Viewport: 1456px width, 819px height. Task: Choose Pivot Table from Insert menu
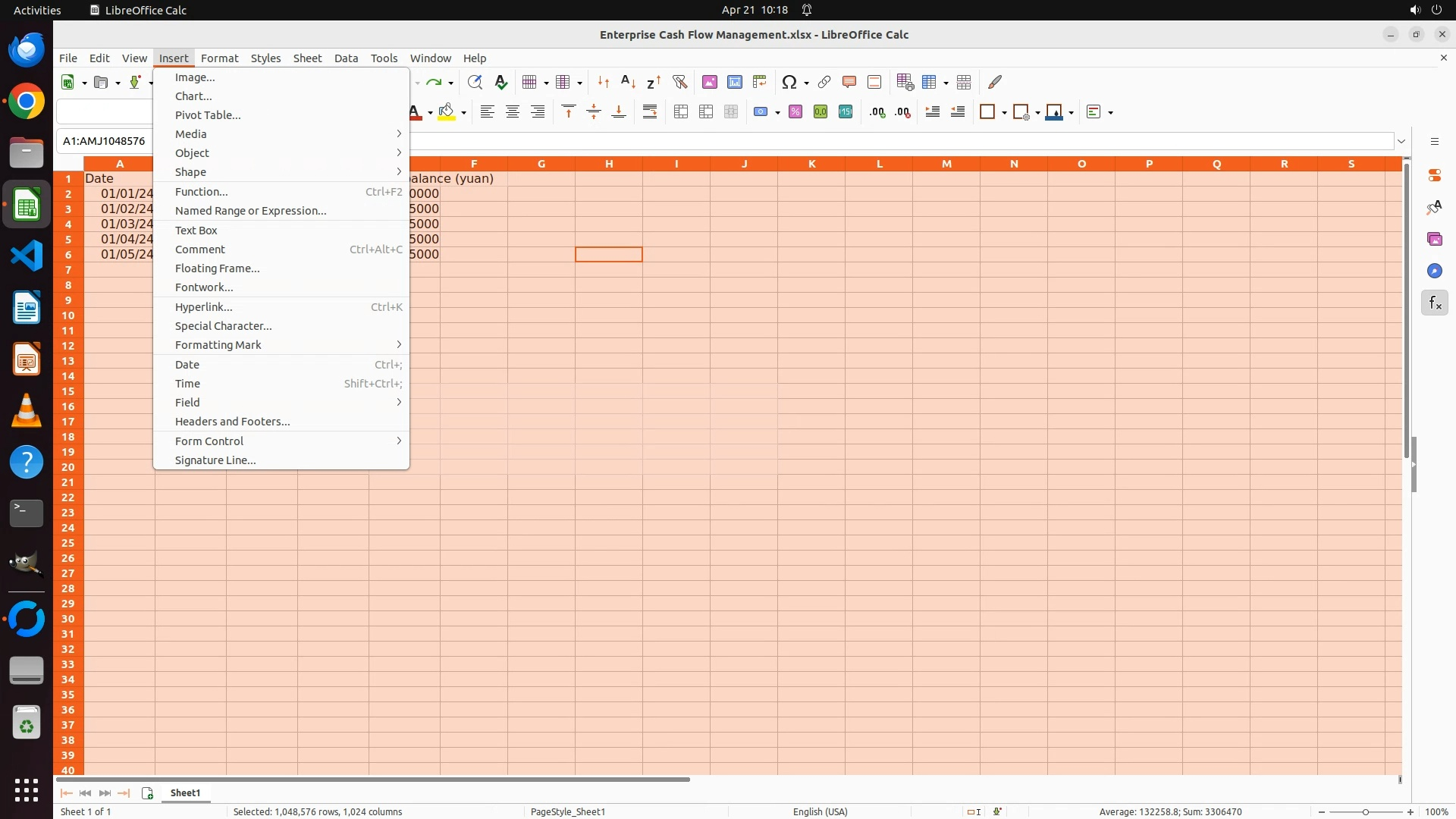pyautogui.click(x=208, y=115)
